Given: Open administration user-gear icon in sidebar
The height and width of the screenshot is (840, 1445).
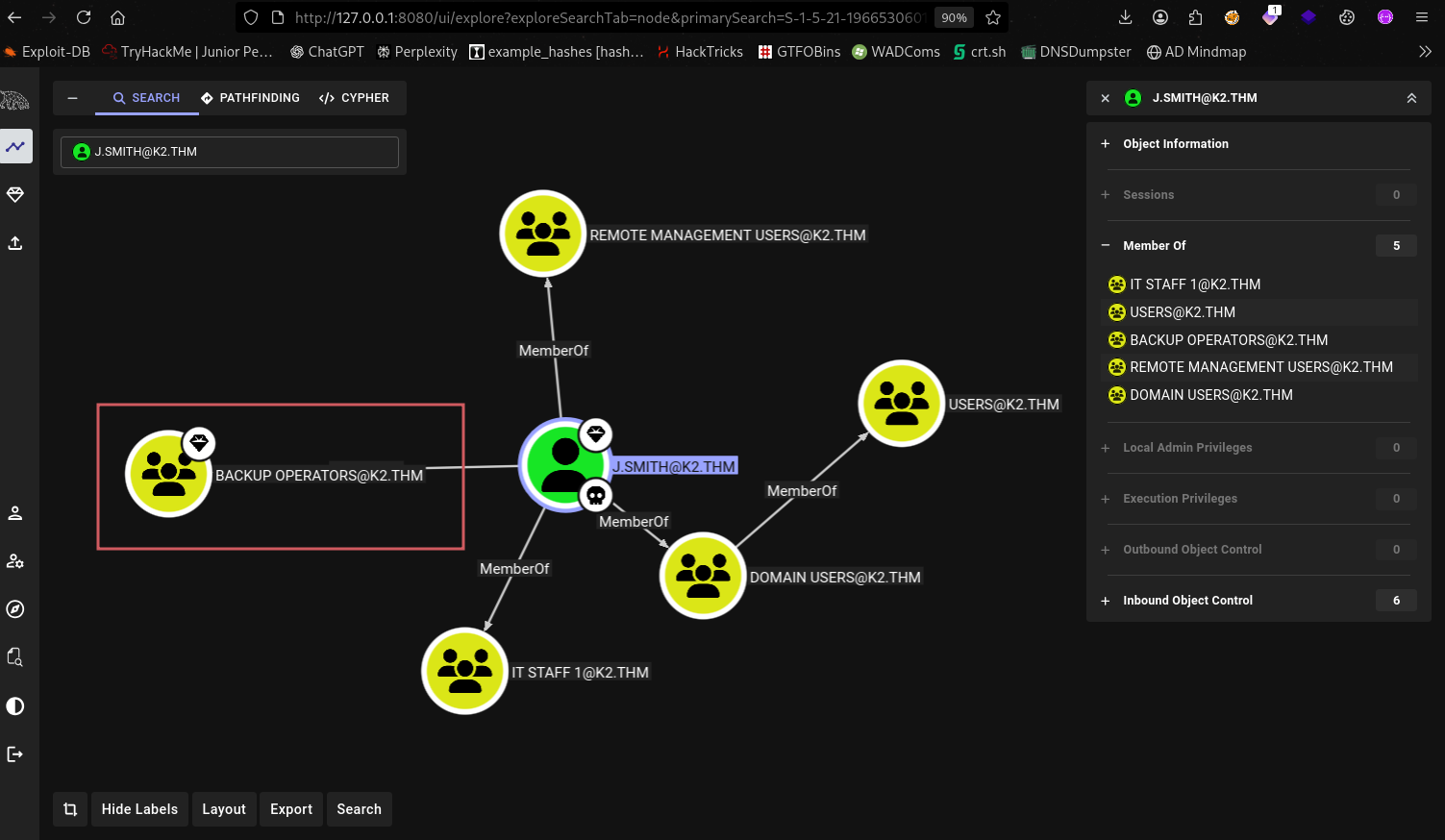Looking at the screenshot, I should [15, 561].
